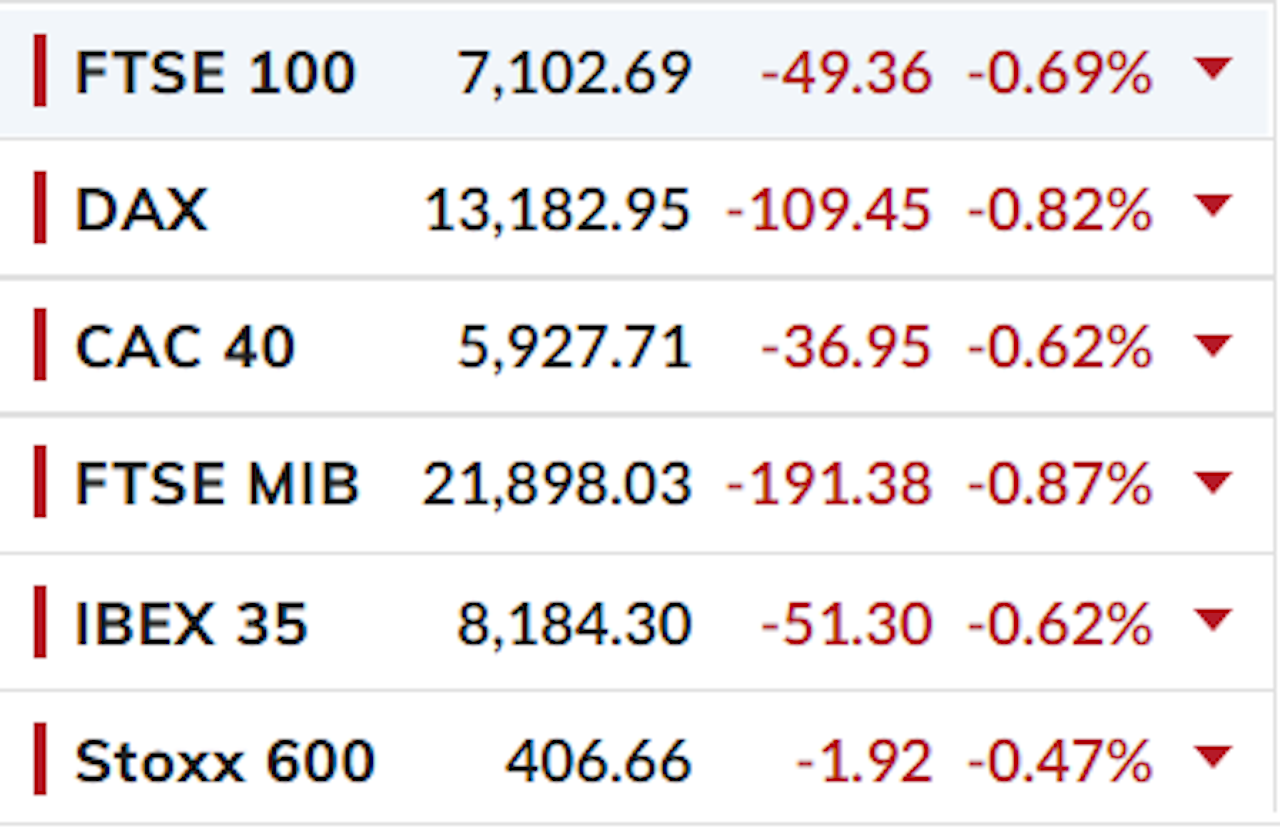Expand the FTSE 100 row arrow
This screenshot has height=829, width=1280.
tap(1213, 69)
